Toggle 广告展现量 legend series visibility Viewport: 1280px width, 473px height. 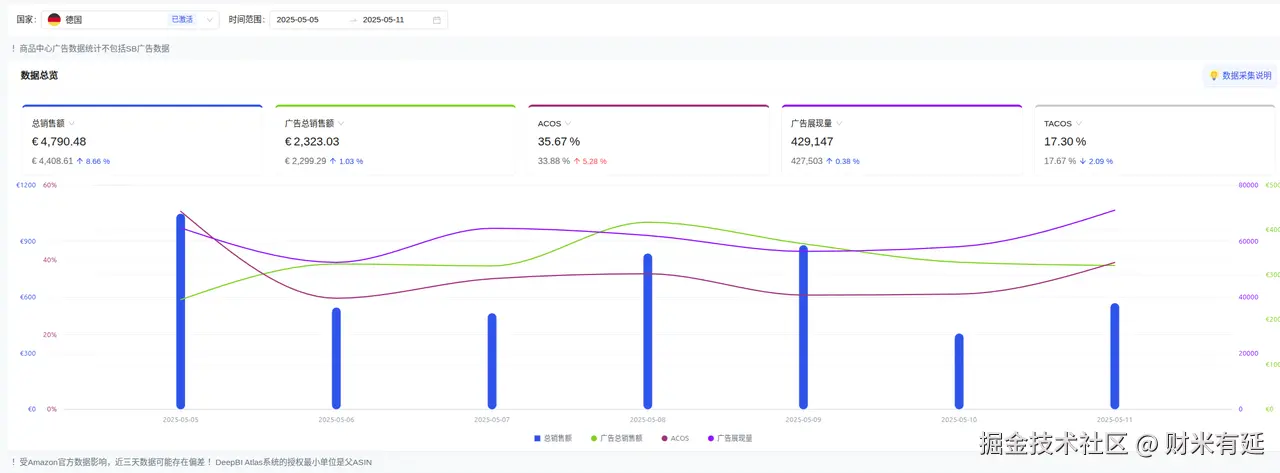(730, 438)
